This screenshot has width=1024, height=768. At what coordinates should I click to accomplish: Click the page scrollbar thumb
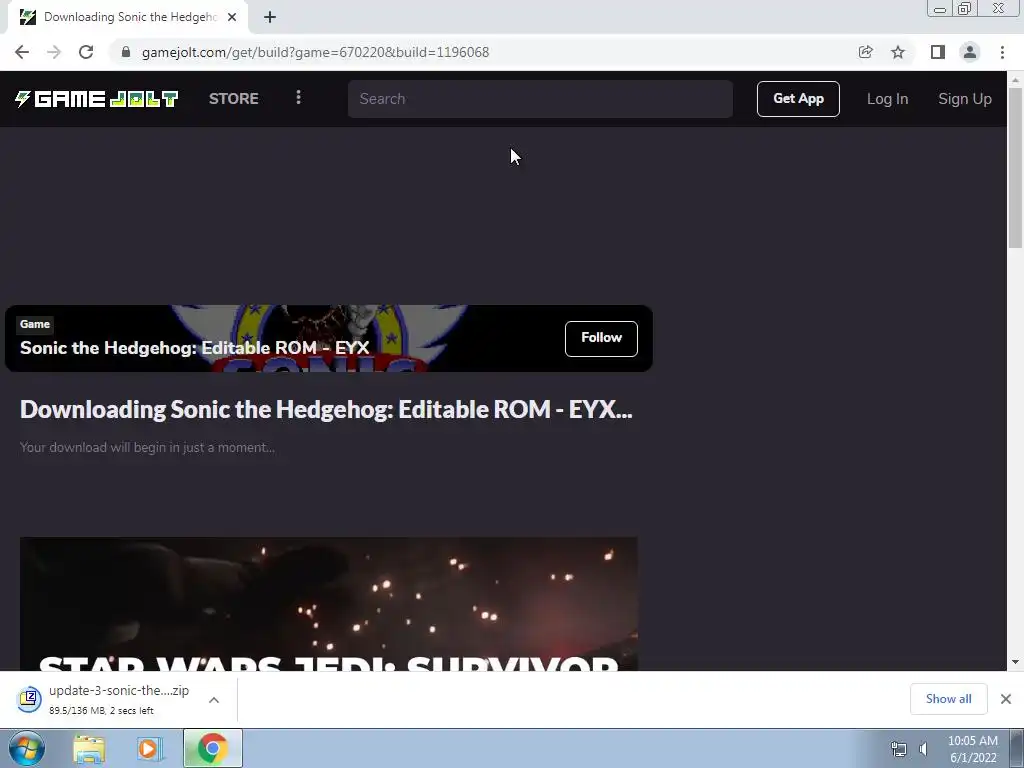1015,167
